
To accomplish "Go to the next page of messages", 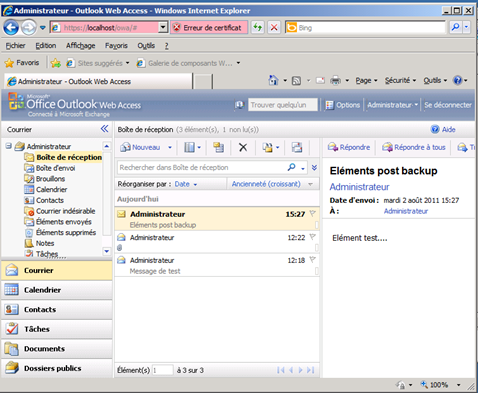I will coord(300,370).
